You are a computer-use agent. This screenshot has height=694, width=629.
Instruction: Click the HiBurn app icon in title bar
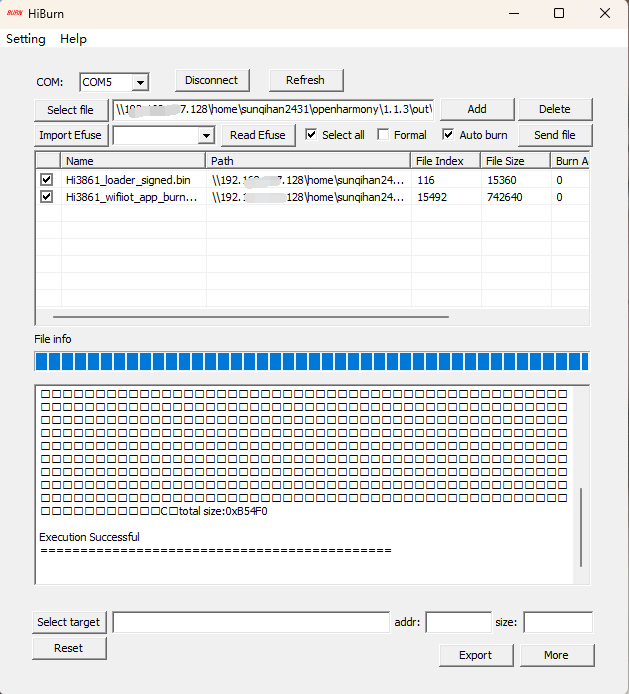(x=15, y=13)
